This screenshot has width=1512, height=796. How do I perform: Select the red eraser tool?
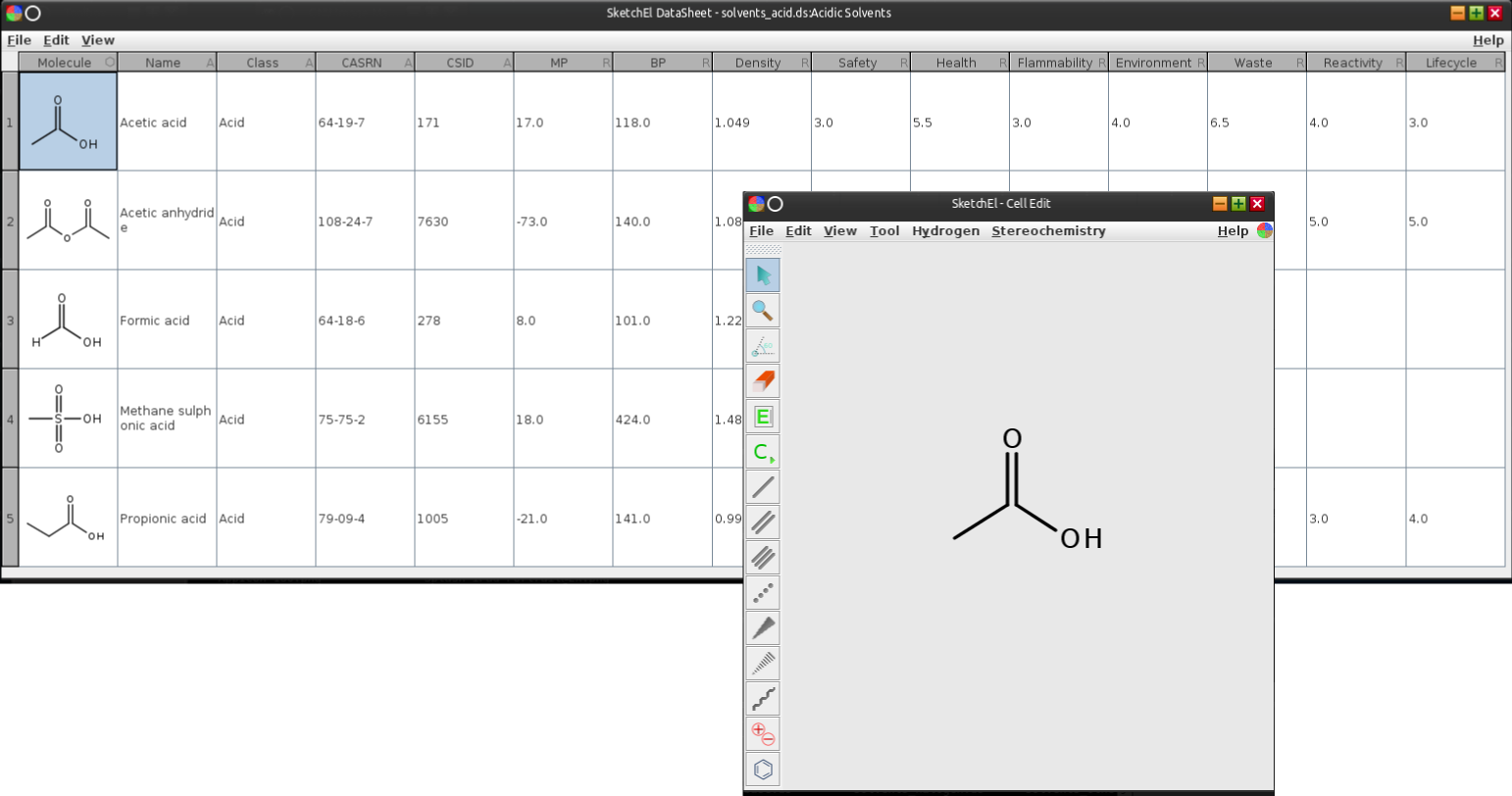point(763,381)
